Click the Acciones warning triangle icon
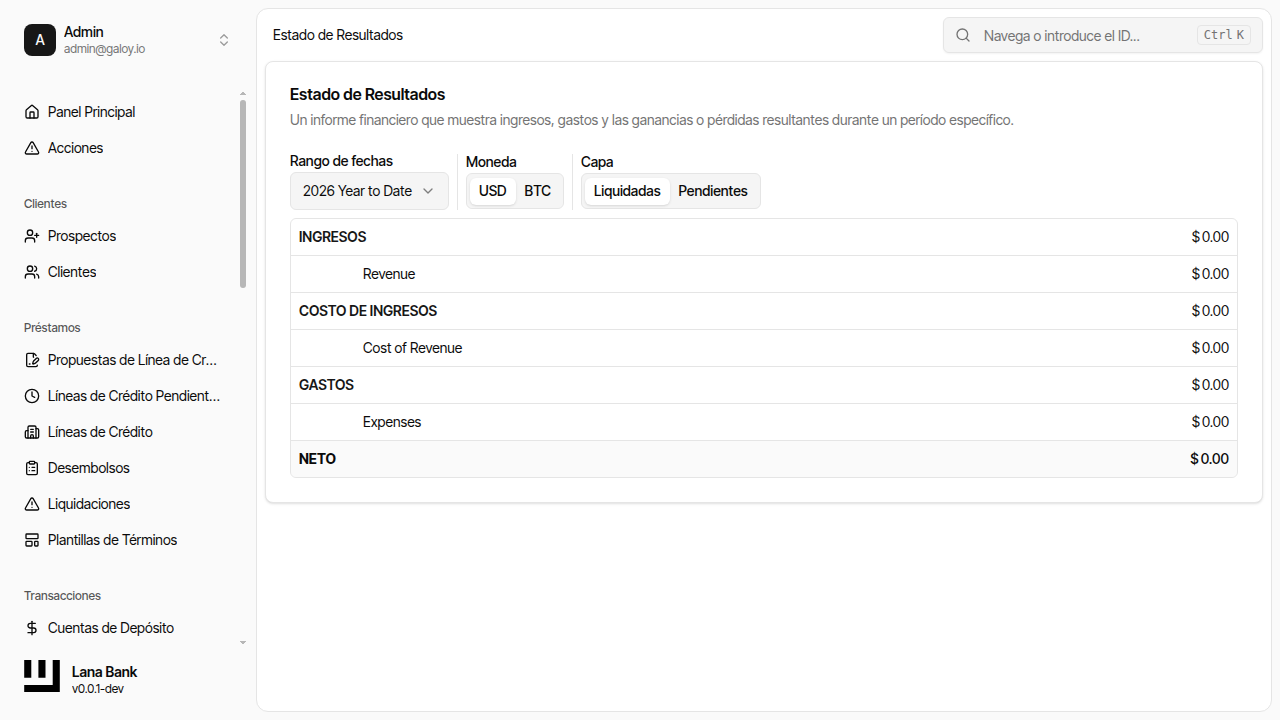Image resolution: width=1280 pixels, height=720 pixels. tap(32, 148)
